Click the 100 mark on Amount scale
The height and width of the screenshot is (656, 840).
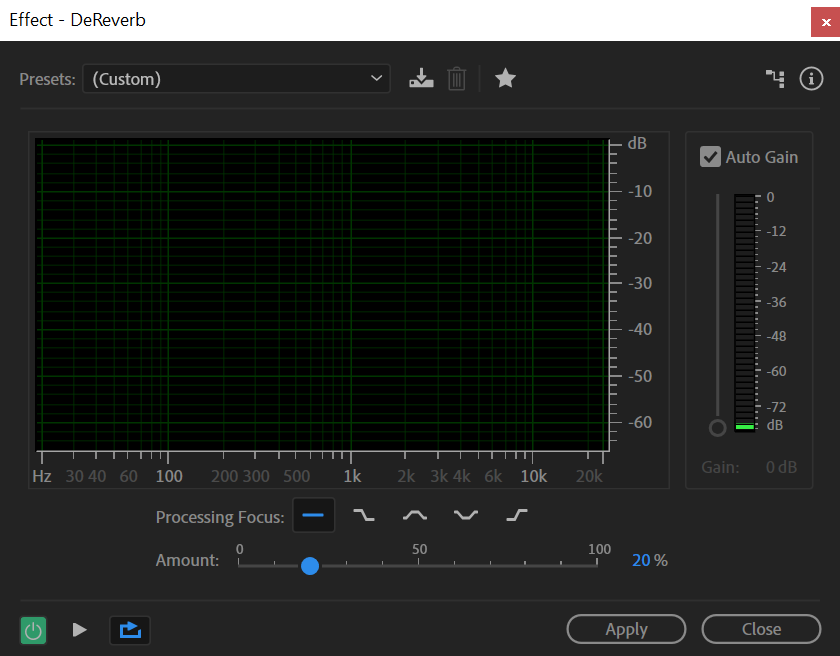pyautogui.click(x=599, y=549)
